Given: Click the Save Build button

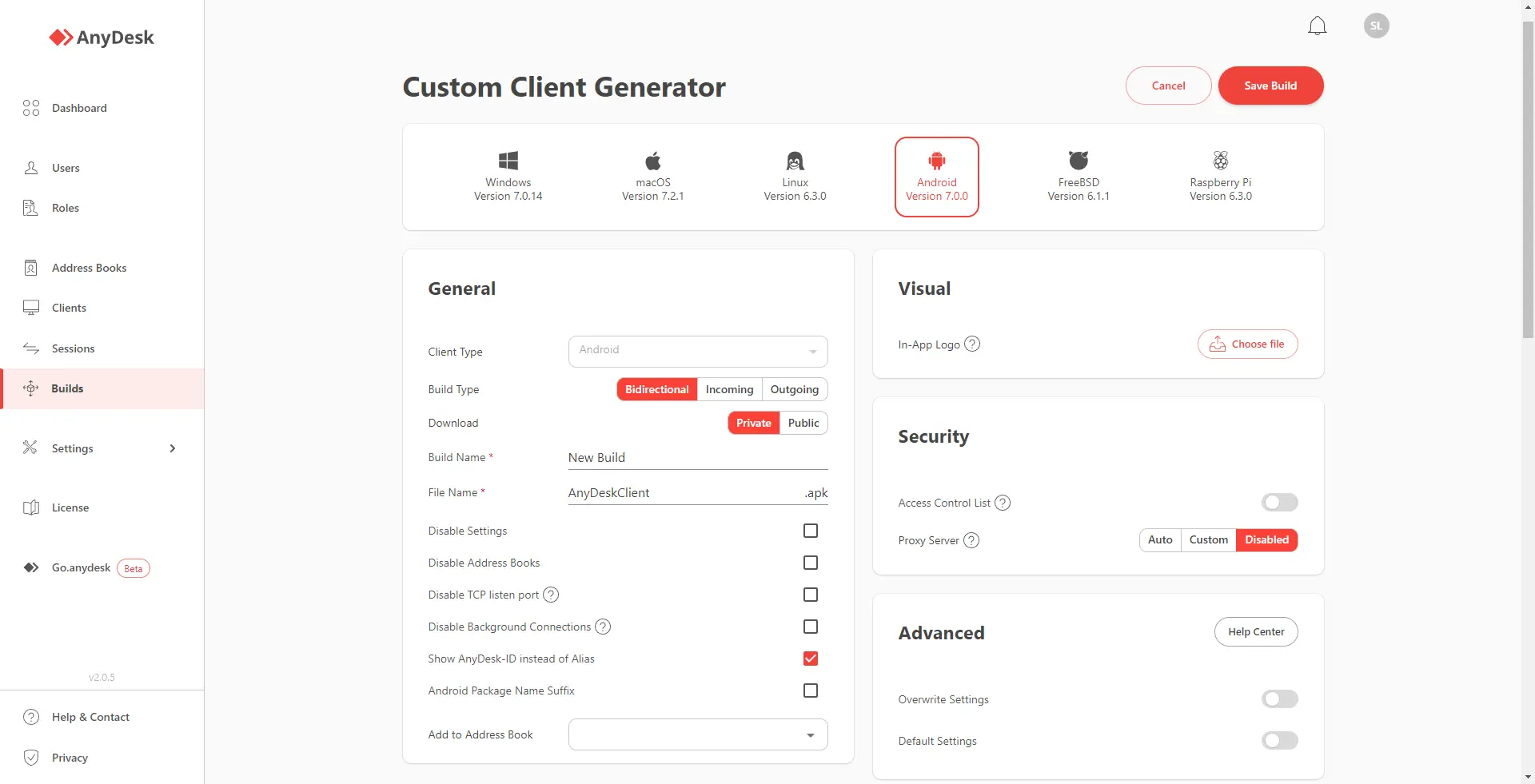Looking at the screenshot, I should [1270, 86].
